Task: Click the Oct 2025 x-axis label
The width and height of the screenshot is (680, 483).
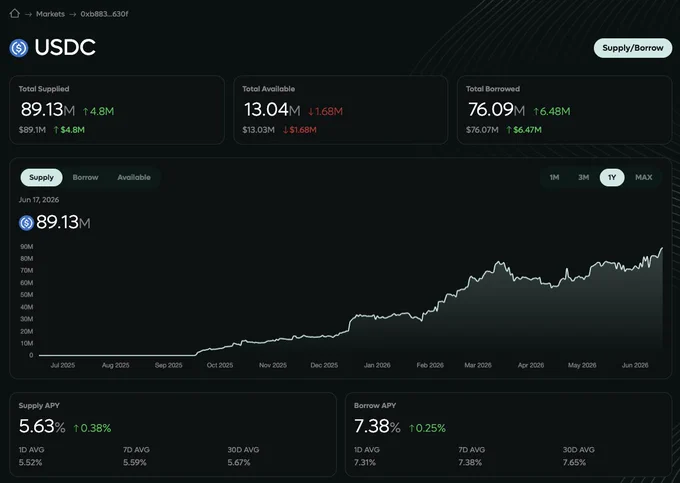Action: coord(220,366)
